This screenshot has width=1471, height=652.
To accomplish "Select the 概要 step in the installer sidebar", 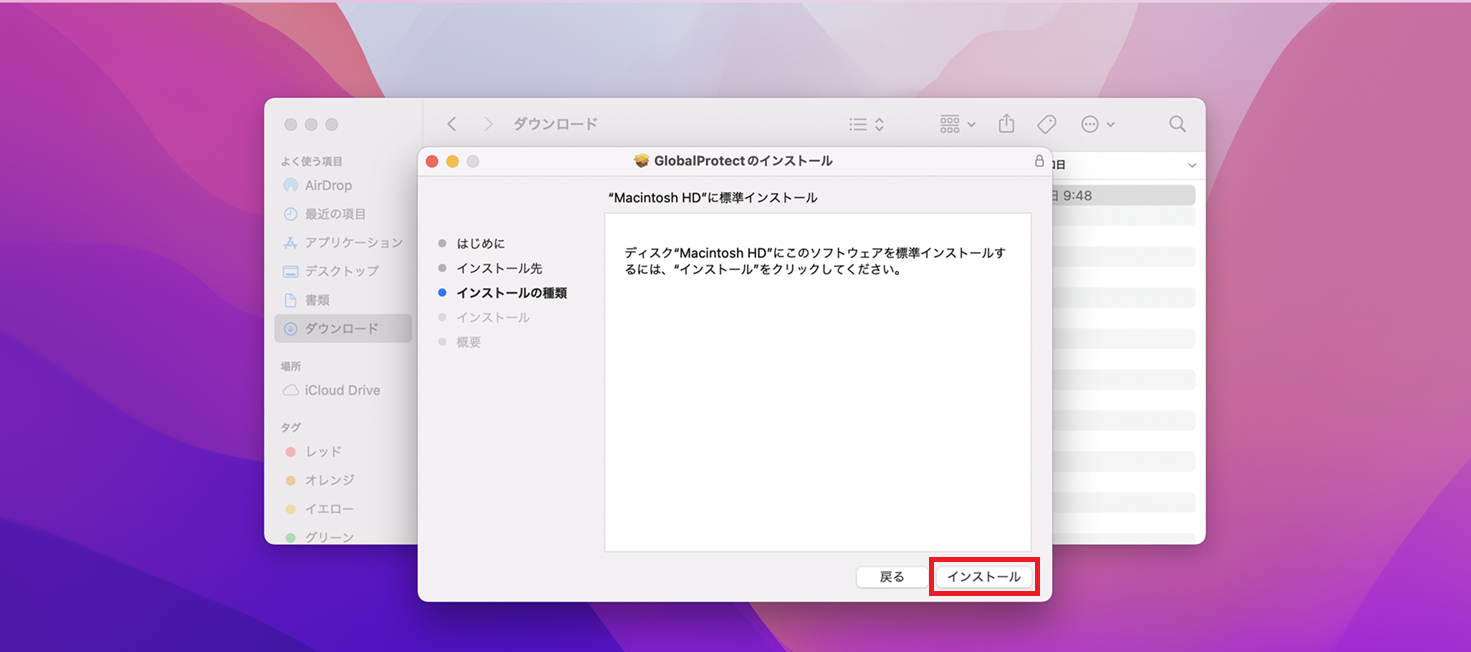I will pos(469,342).
